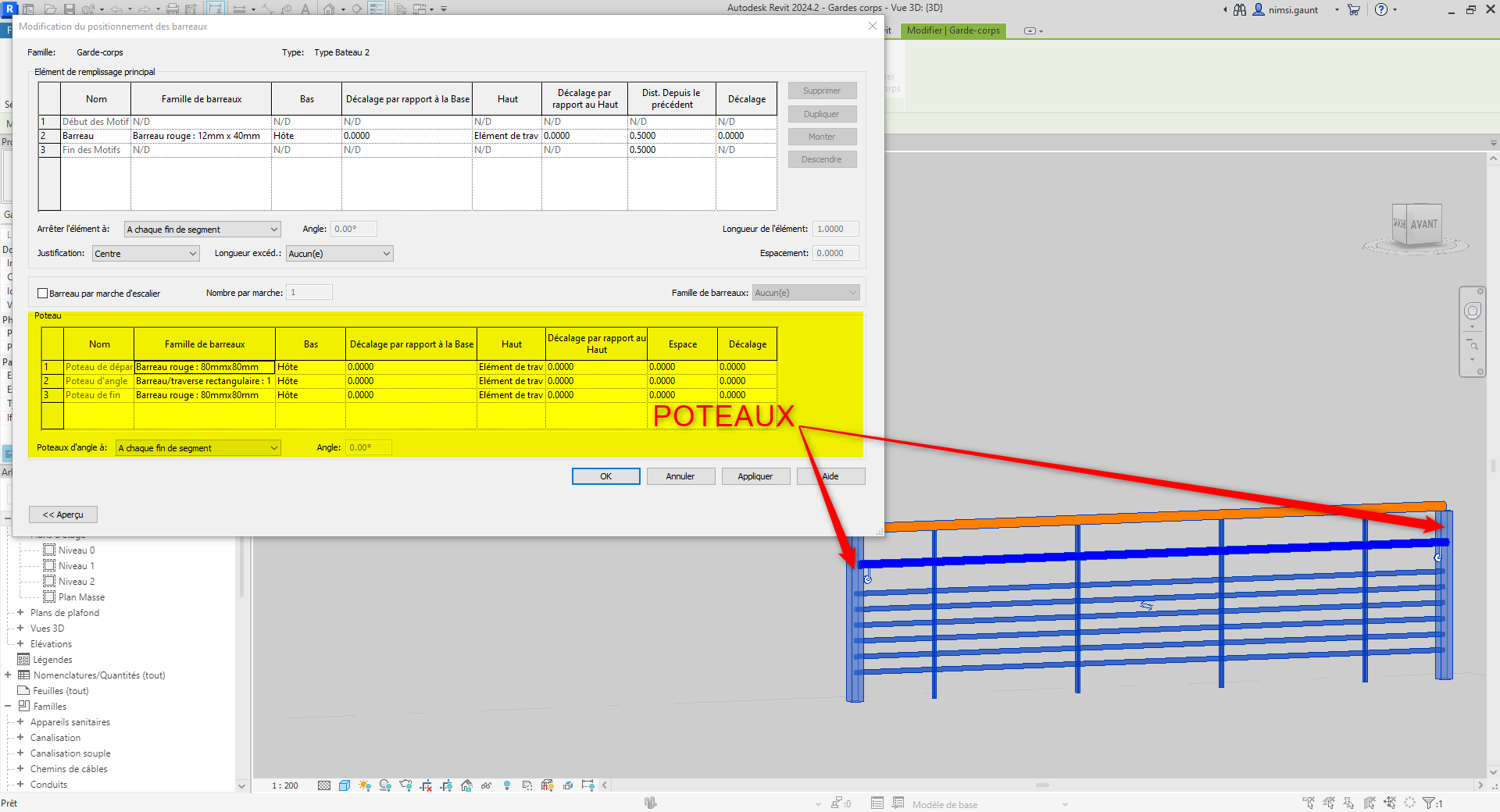This screenshot has height=812, width=1500.
Task: Open temporary hide/isolate glasses icon
Action: [486, 785]
